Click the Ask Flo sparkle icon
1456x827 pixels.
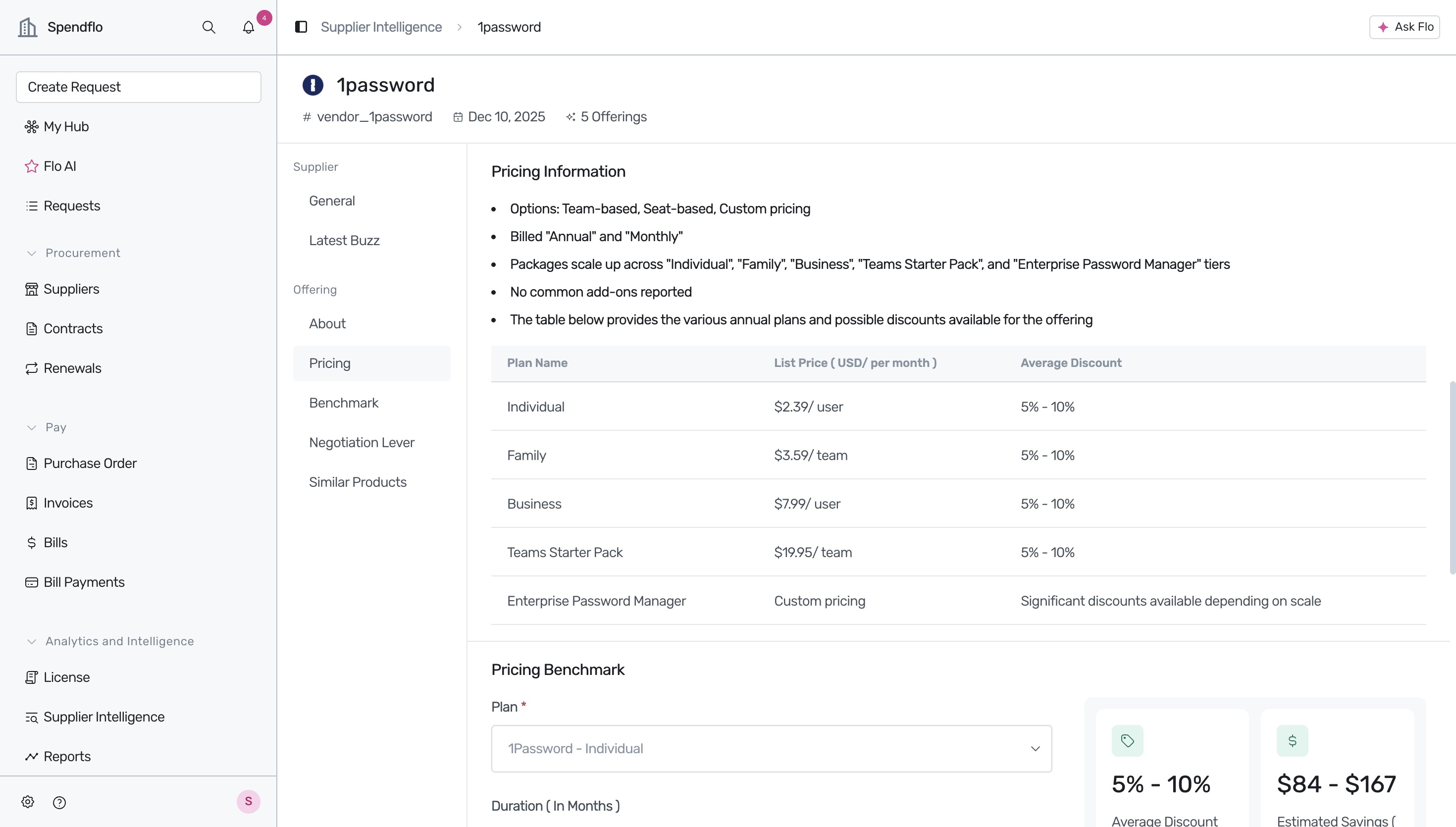click(1383, 27)
